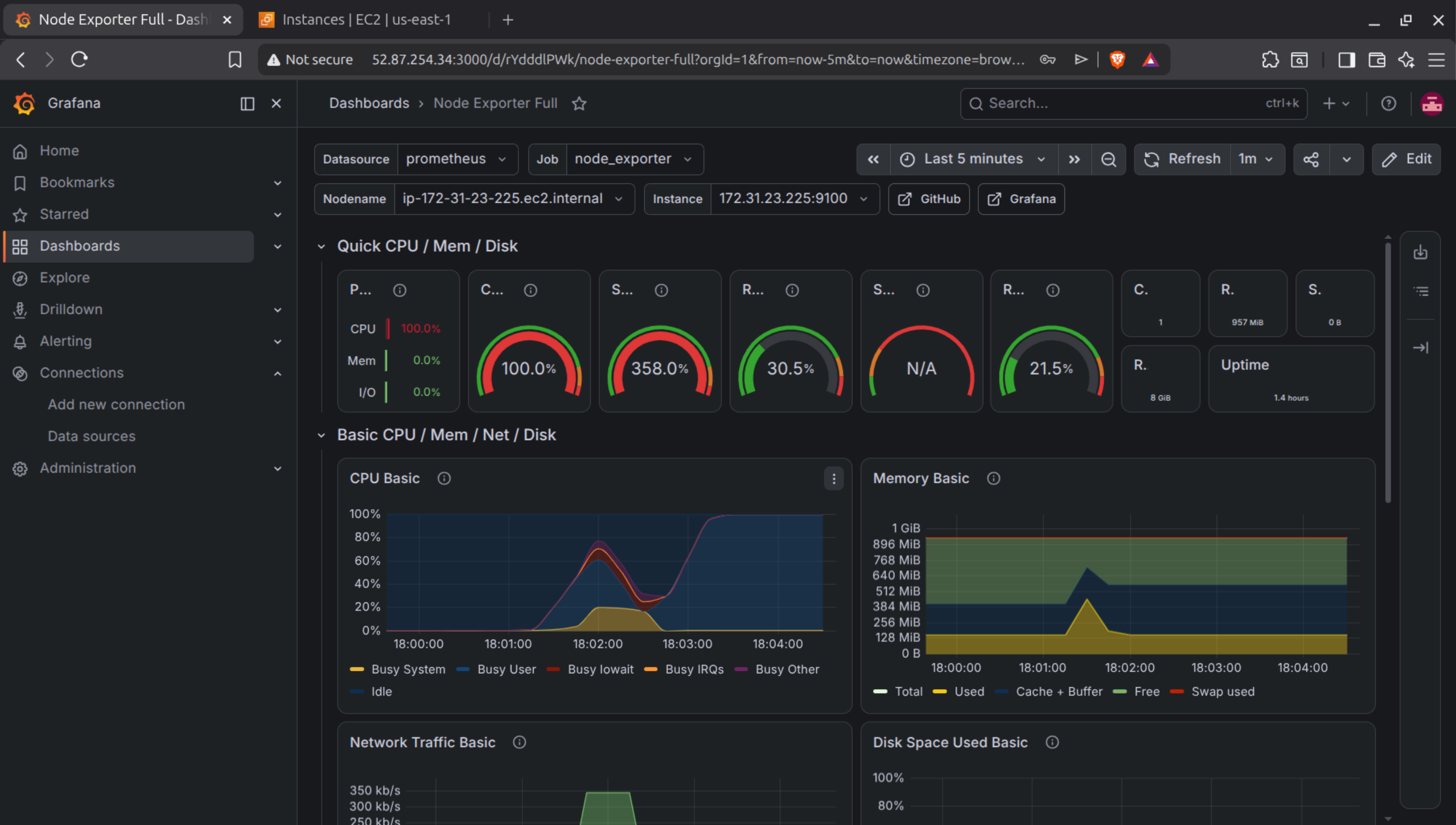
Task: Collapse the Connections section chevron
Action: 278,373
